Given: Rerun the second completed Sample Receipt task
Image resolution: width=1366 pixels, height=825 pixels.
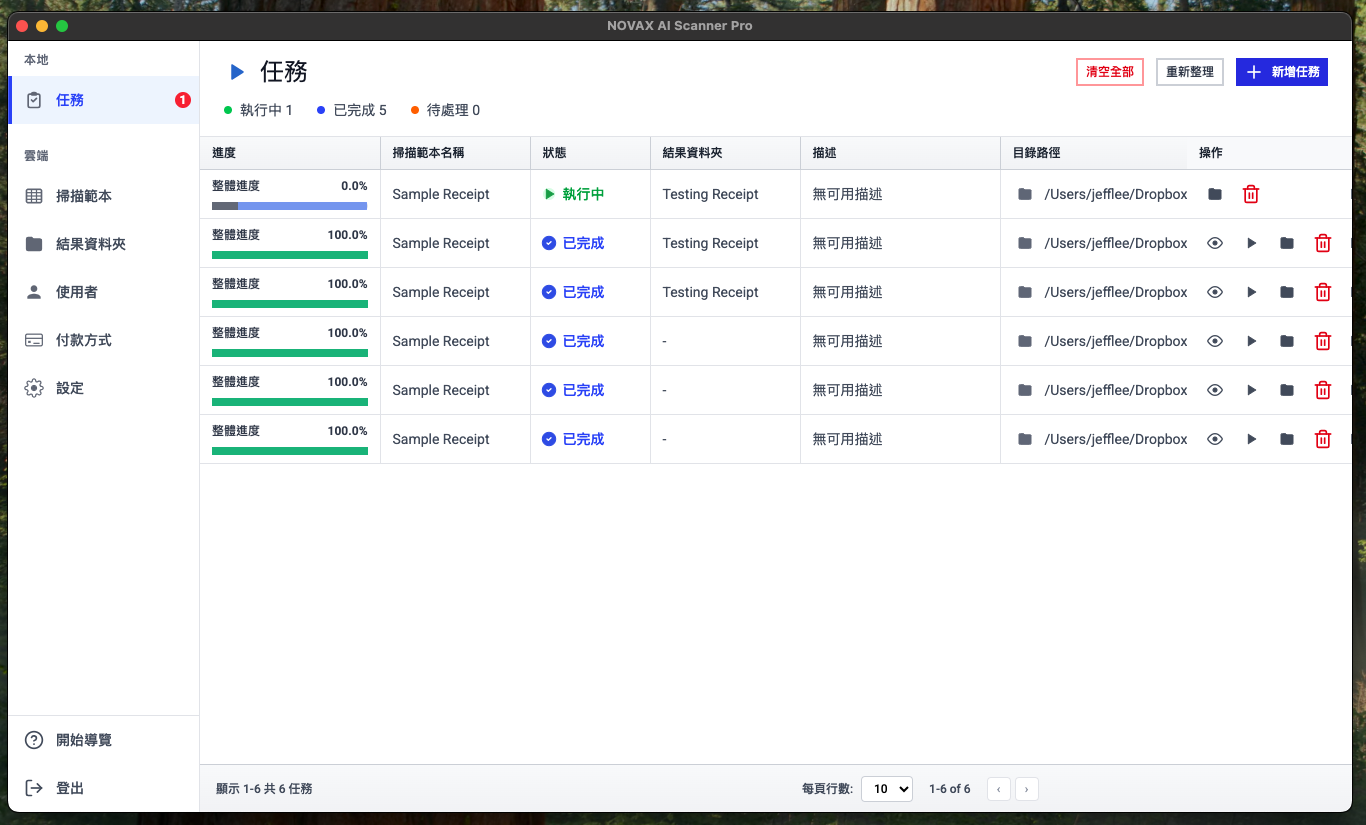Looking at the screenshot, I should [1251, 292].
